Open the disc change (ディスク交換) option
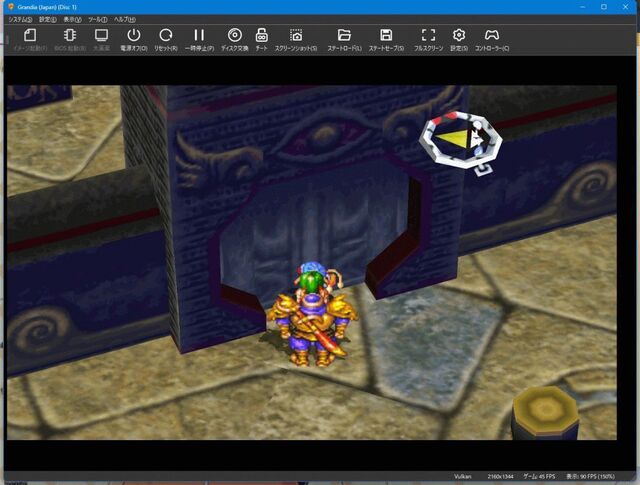The height and width of the screenshot is (485, 640). point(235,40)
